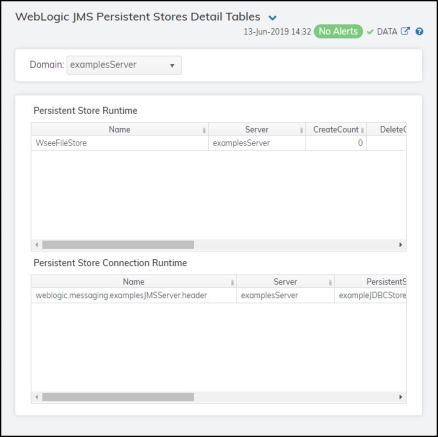This screenshot has height=437, width=438.
Task: Expand the title dropdown chevron
Action: point(272,18)
